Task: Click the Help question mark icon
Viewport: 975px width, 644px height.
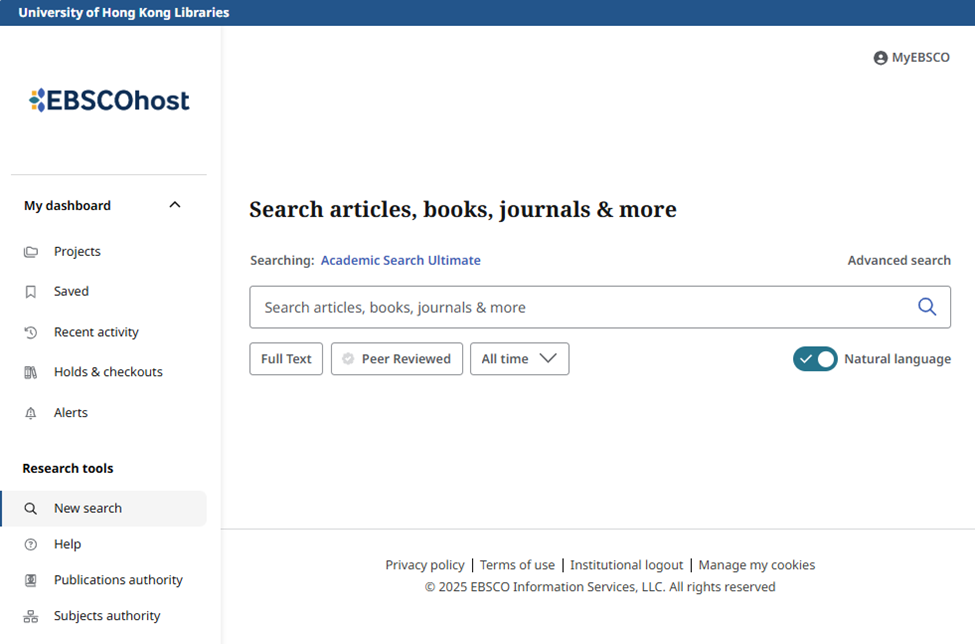Action: pos(30,545)
